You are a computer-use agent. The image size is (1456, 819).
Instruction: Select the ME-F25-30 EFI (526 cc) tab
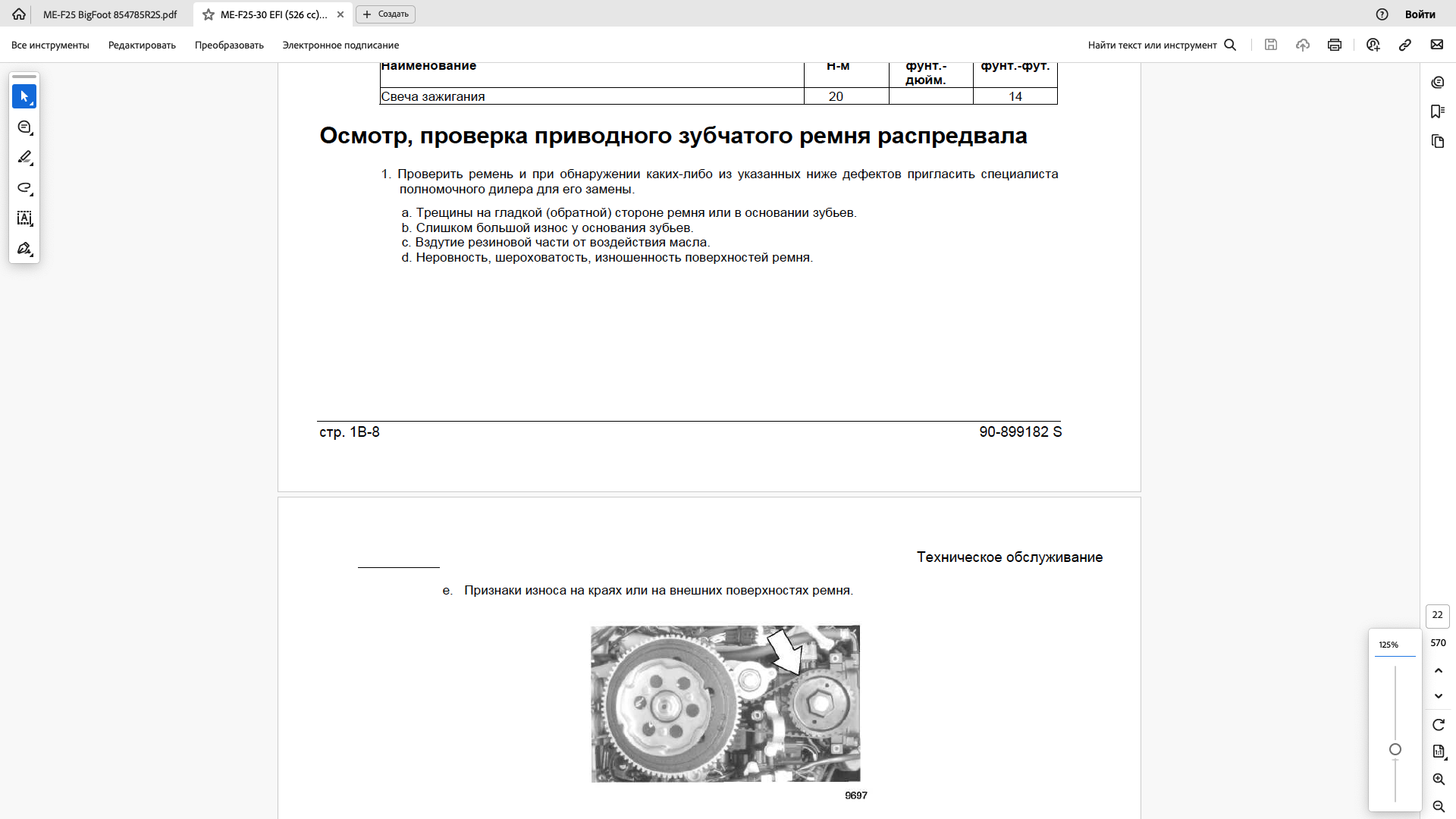(274, 14)
